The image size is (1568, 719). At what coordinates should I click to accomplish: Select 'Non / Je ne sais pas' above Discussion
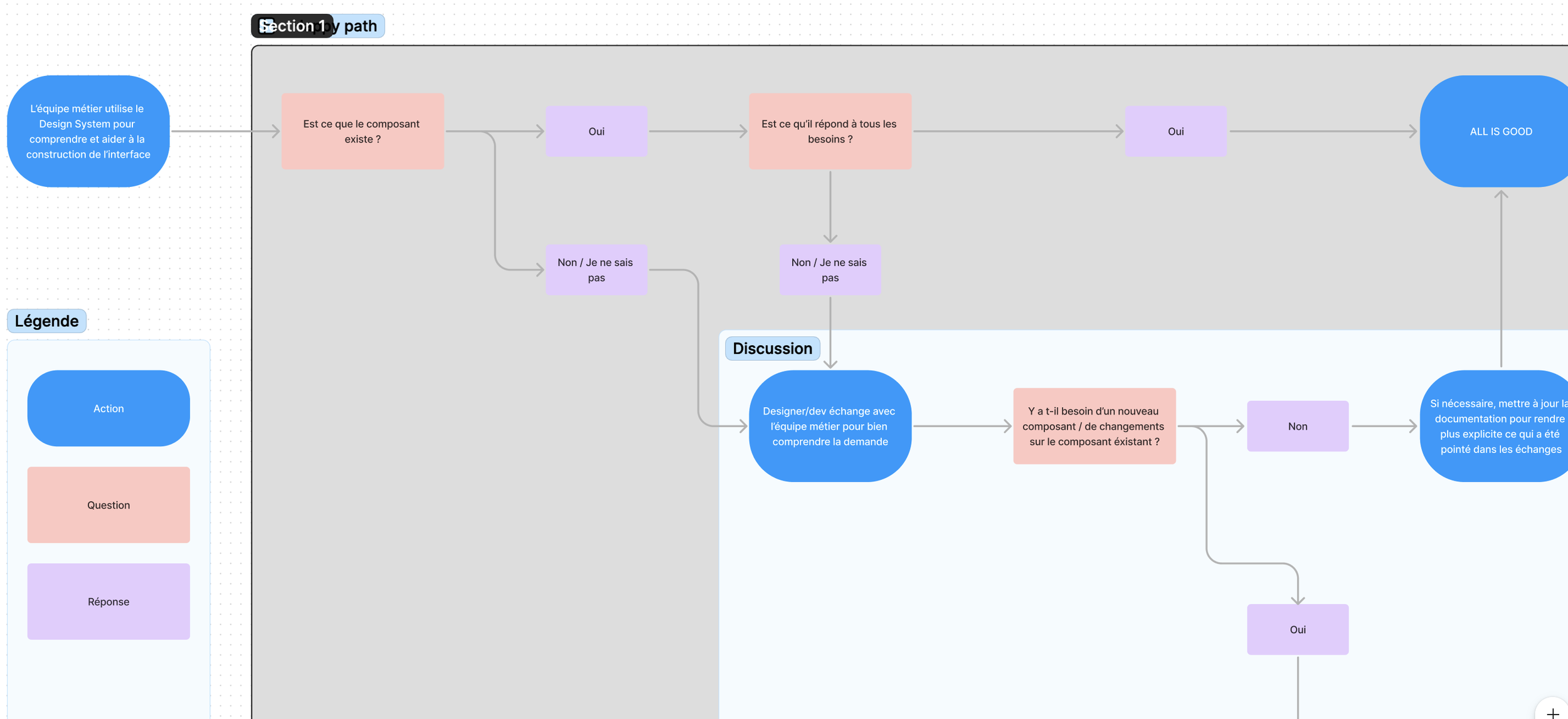coord(830,270)
